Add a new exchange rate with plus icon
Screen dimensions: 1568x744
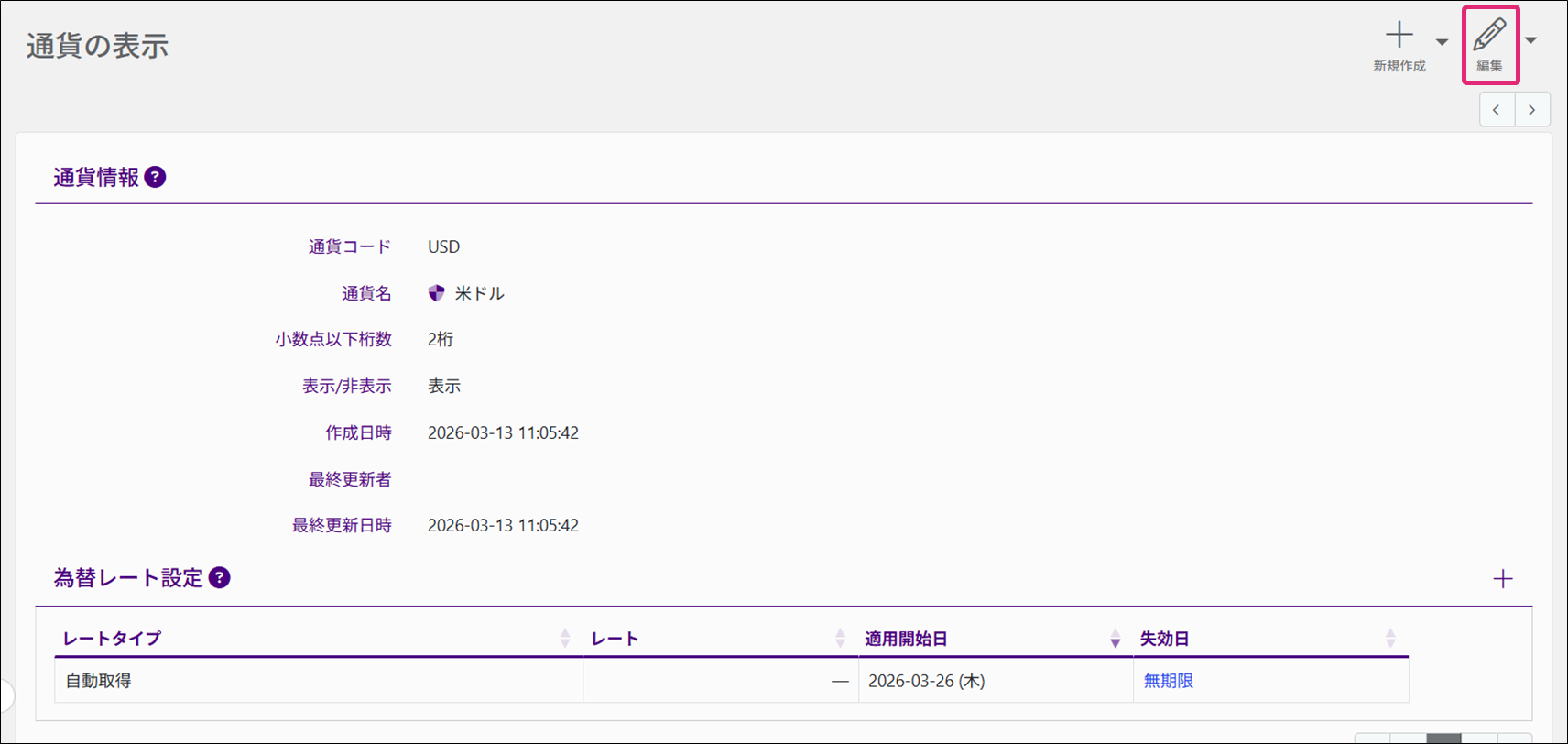(1502, 579)
